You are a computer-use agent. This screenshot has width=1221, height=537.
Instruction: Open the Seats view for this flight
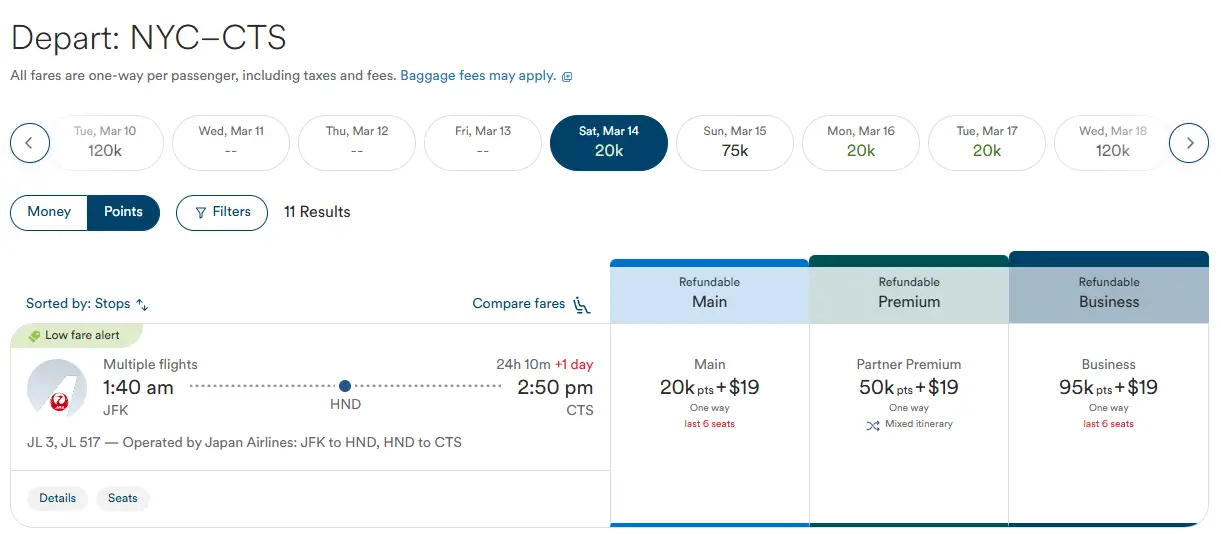coord(123,498)
